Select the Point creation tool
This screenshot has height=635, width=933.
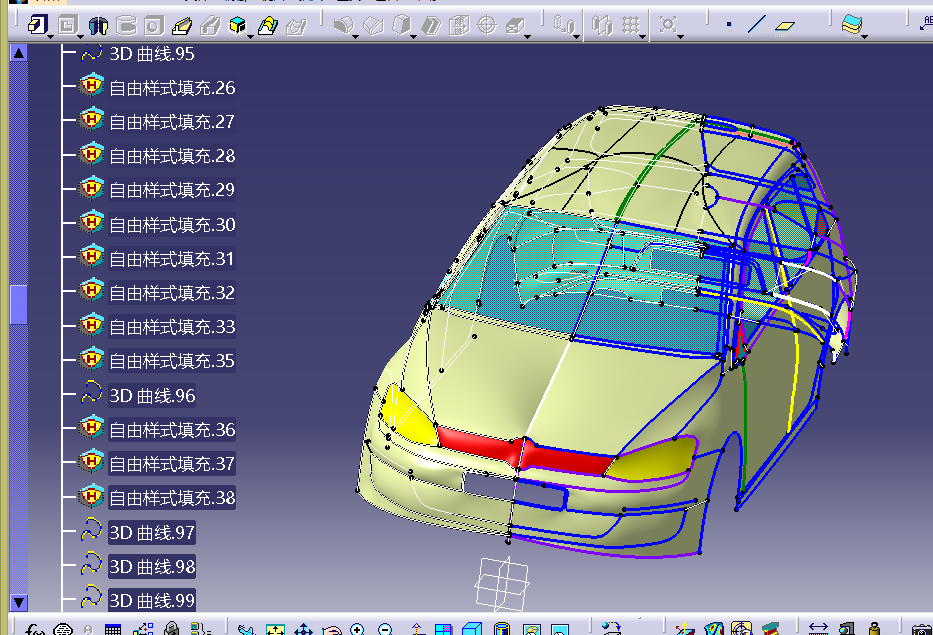[729, 24]
